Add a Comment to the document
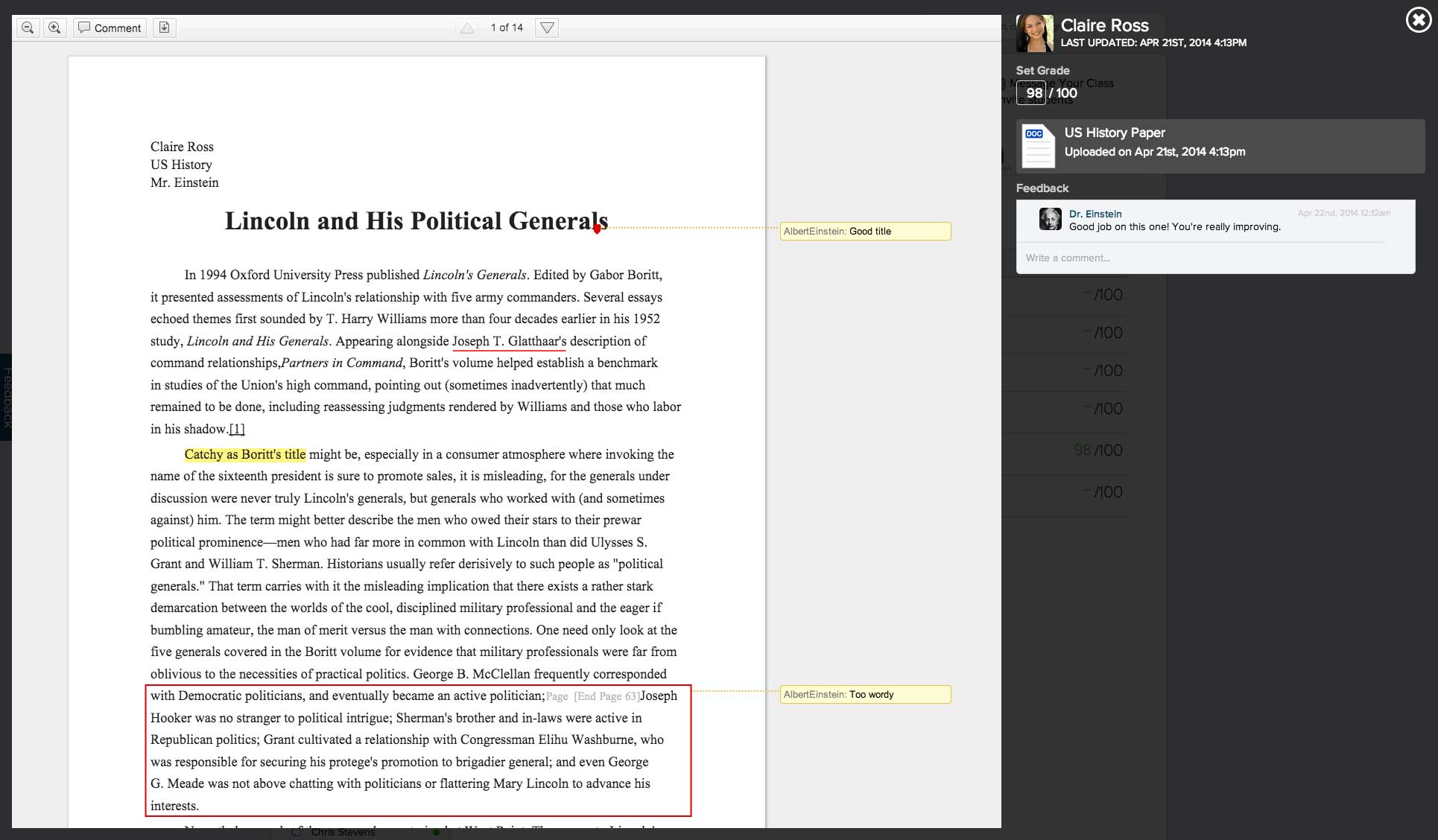The image size is (1438, 840). [110, 28]
